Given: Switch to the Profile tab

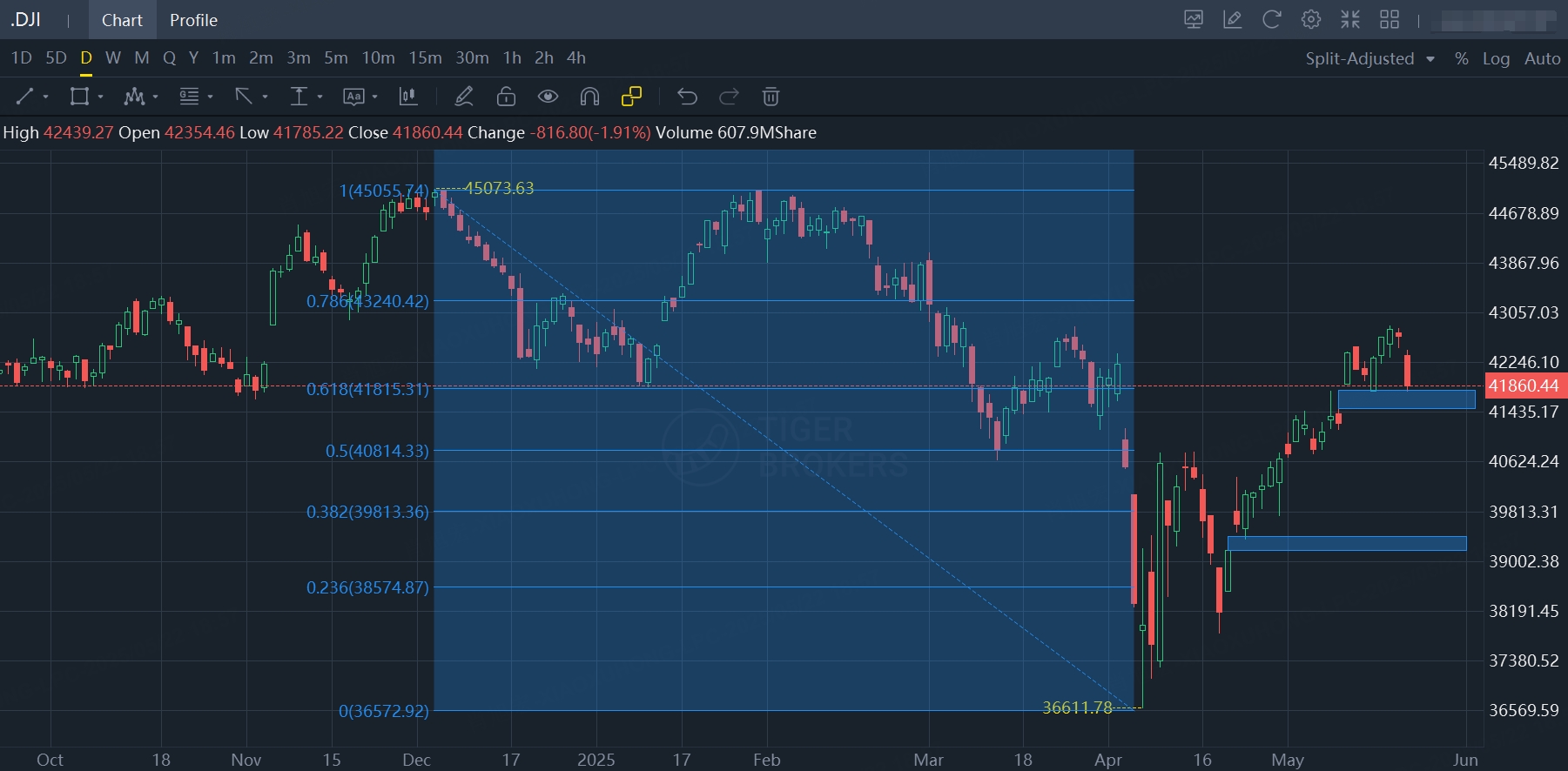Looking at the screenshot, I should pos(193,20).
